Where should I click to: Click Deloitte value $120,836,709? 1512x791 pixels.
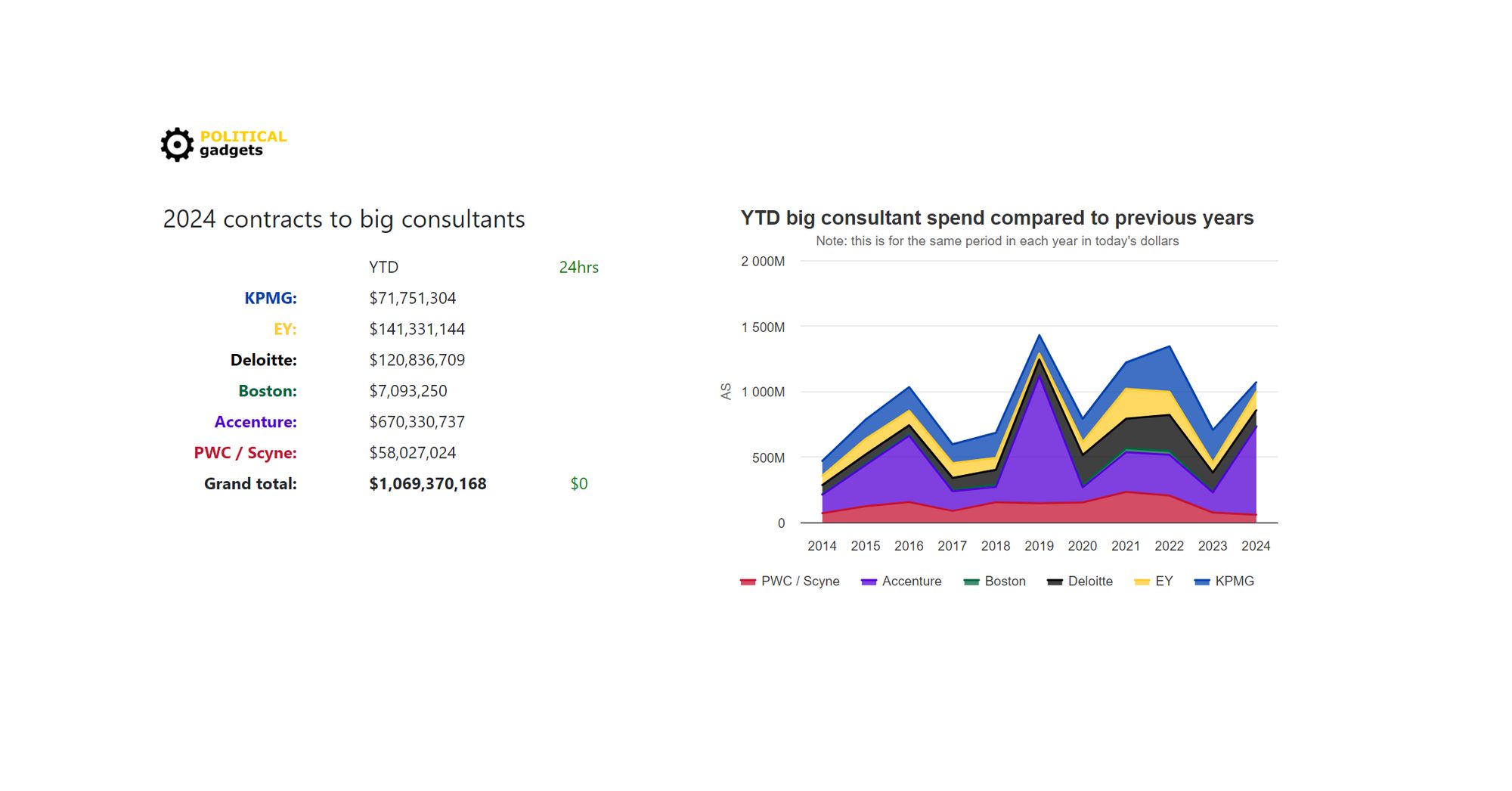417,360
